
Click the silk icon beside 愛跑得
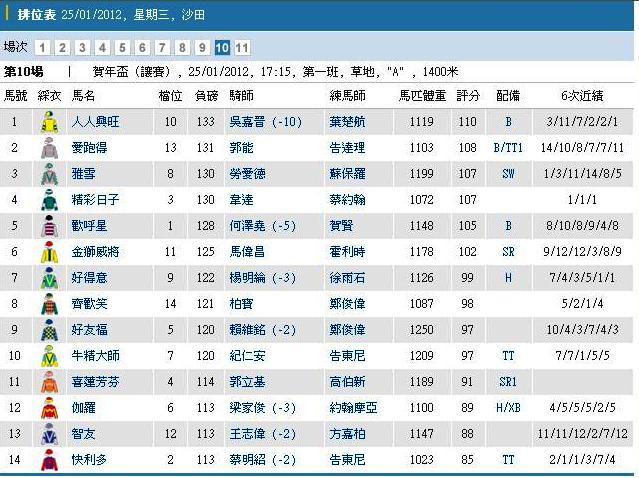49,148
